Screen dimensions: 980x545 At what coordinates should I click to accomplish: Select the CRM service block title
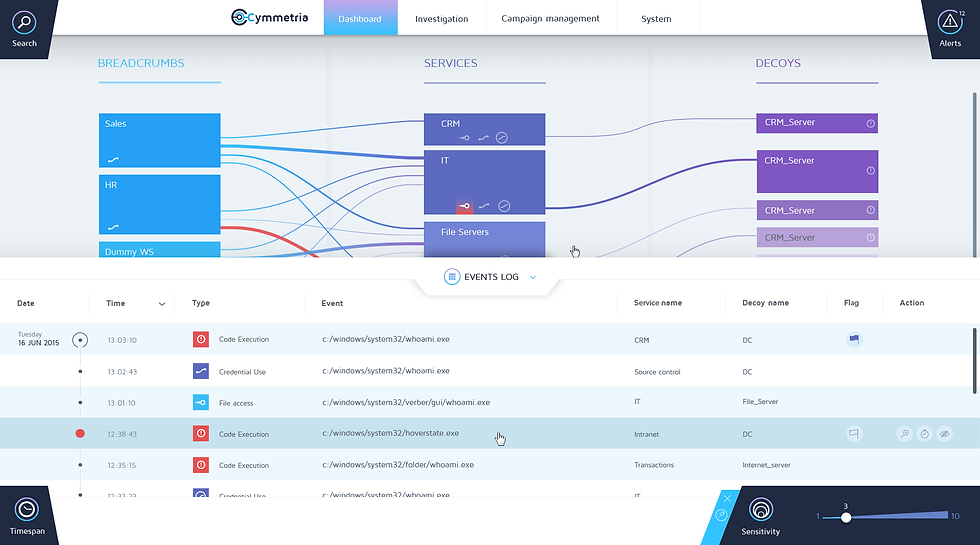[450, 124]
